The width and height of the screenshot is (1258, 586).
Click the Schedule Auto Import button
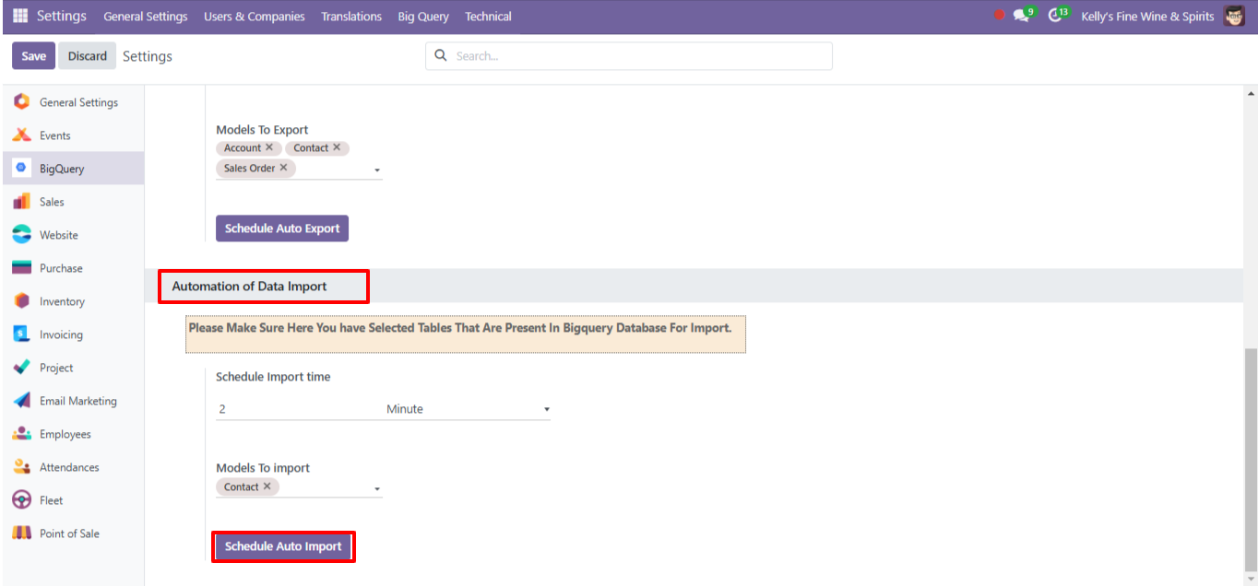pos(283,547)
